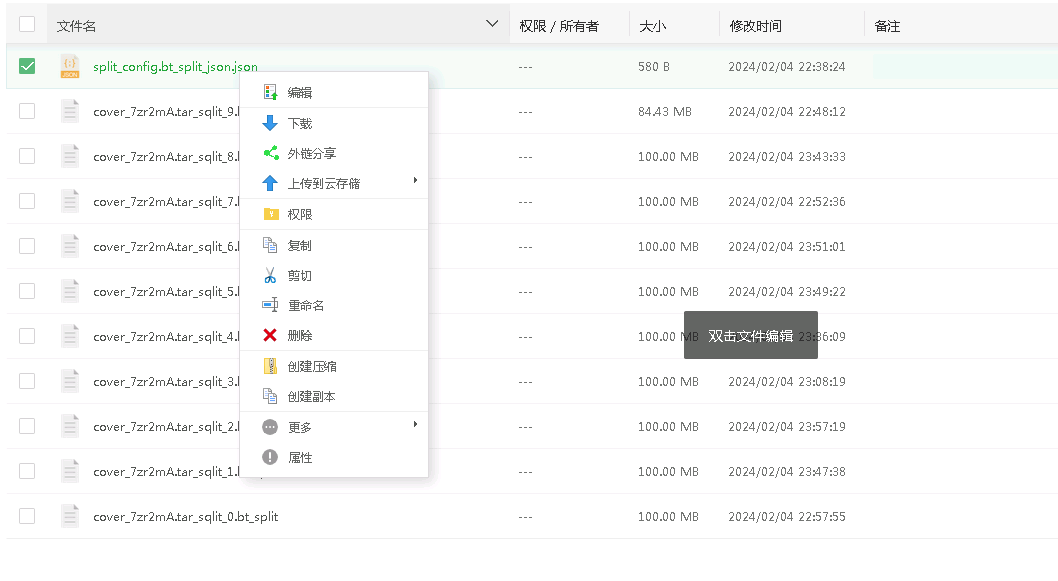Click the 2024/02/04 23:57:19 timestamp
The image size is (1058, 581).
point(787,426)
